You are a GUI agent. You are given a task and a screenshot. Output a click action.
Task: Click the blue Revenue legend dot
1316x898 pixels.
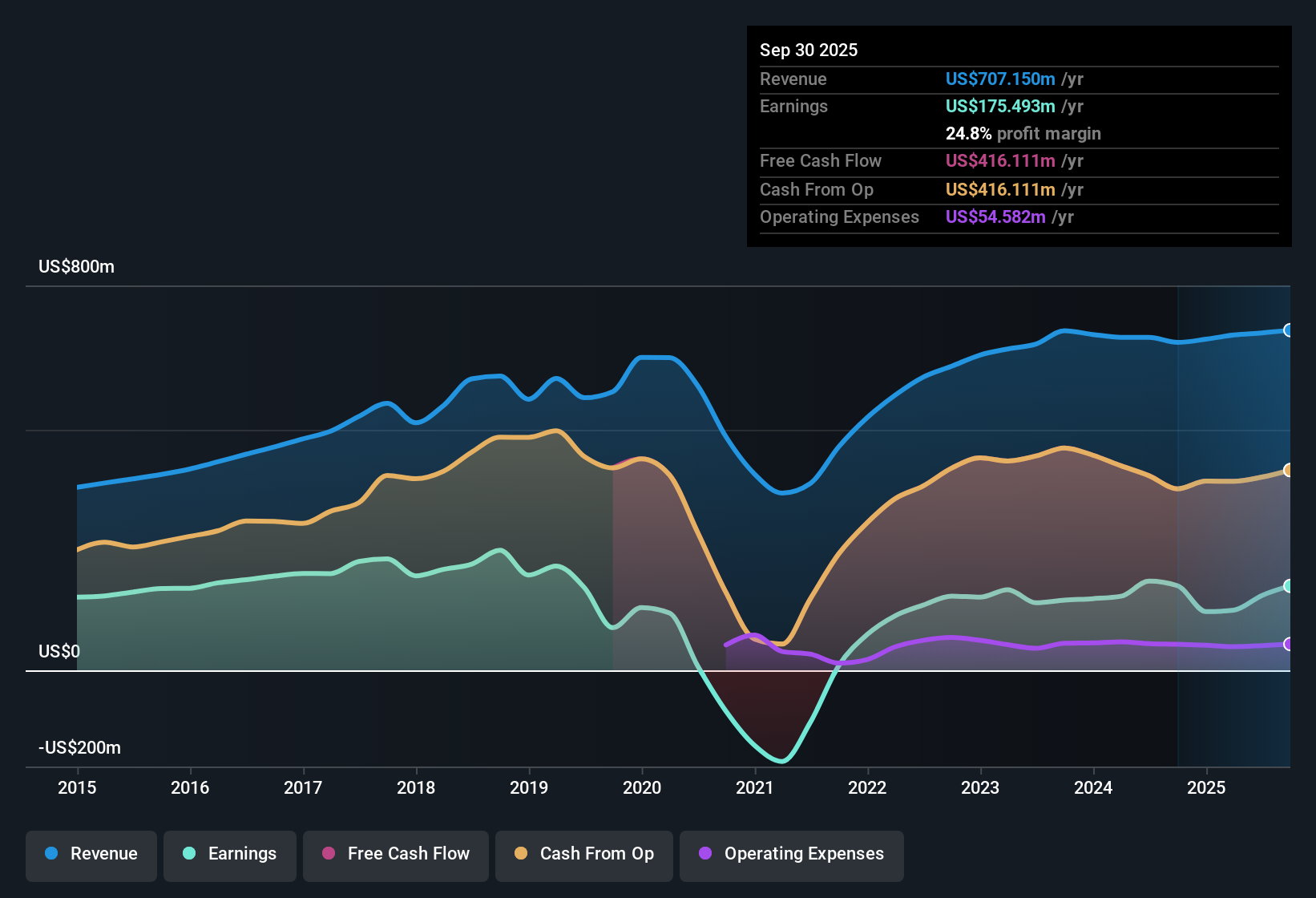50,854
